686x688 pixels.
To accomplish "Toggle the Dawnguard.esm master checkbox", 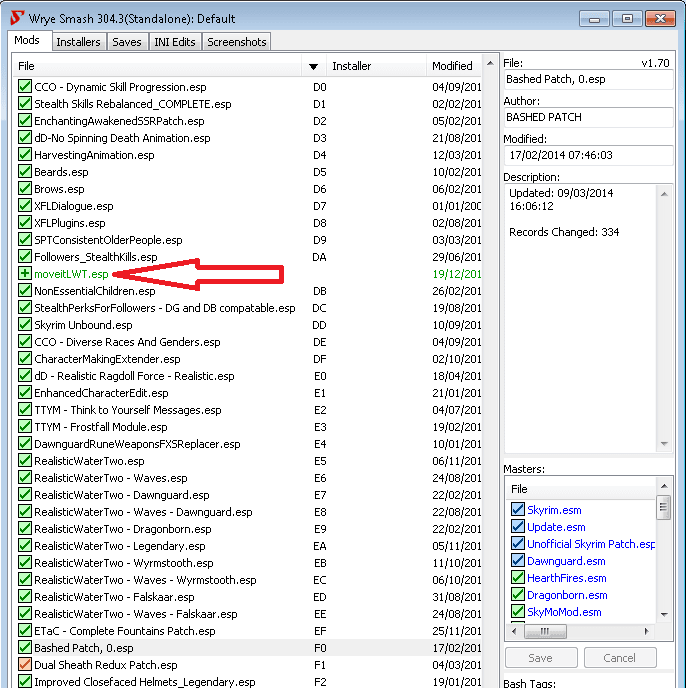I will [x=518, y=560].
